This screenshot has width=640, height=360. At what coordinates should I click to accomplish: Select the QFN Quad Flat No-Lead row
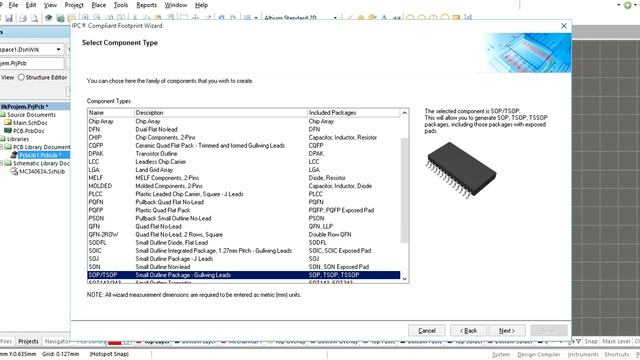coord(244,226)
